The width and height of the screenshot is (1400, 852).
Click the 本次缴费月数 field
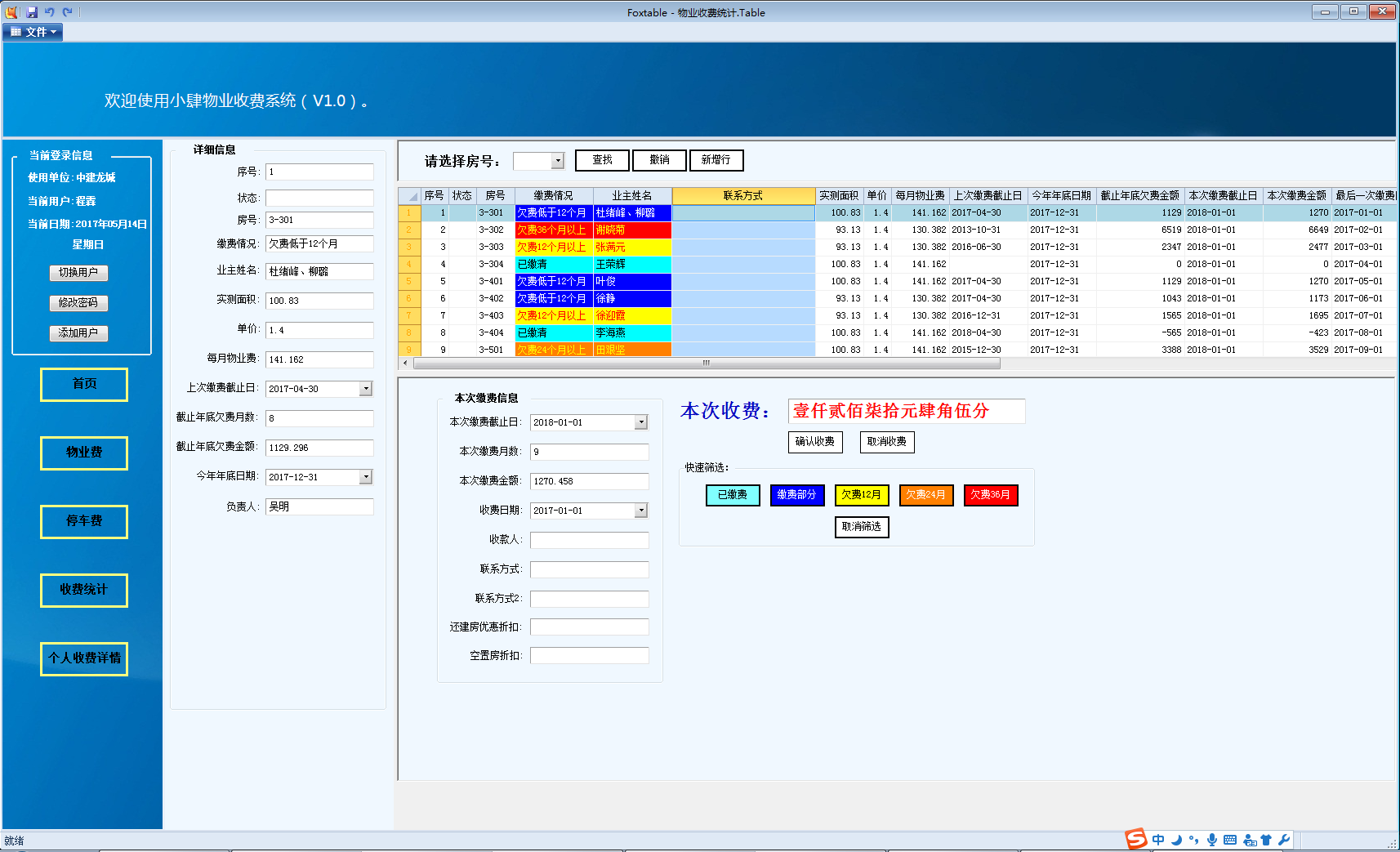click(x=590, y=452)
